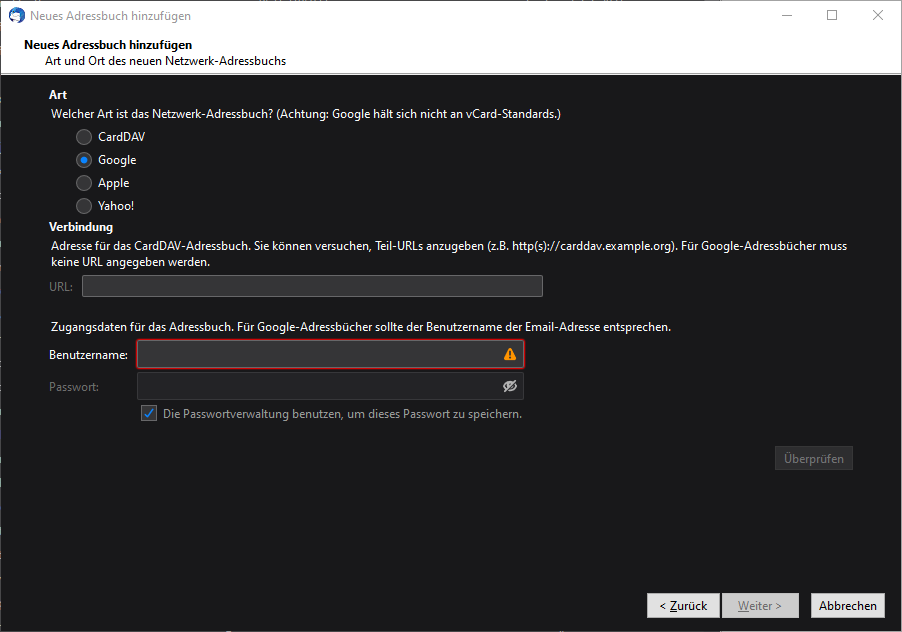Minimize the Neues Adressbuch window
Image resolution: width=902 pixels, height=632 pixels.
pyautogui.click(x=787, y=16)
